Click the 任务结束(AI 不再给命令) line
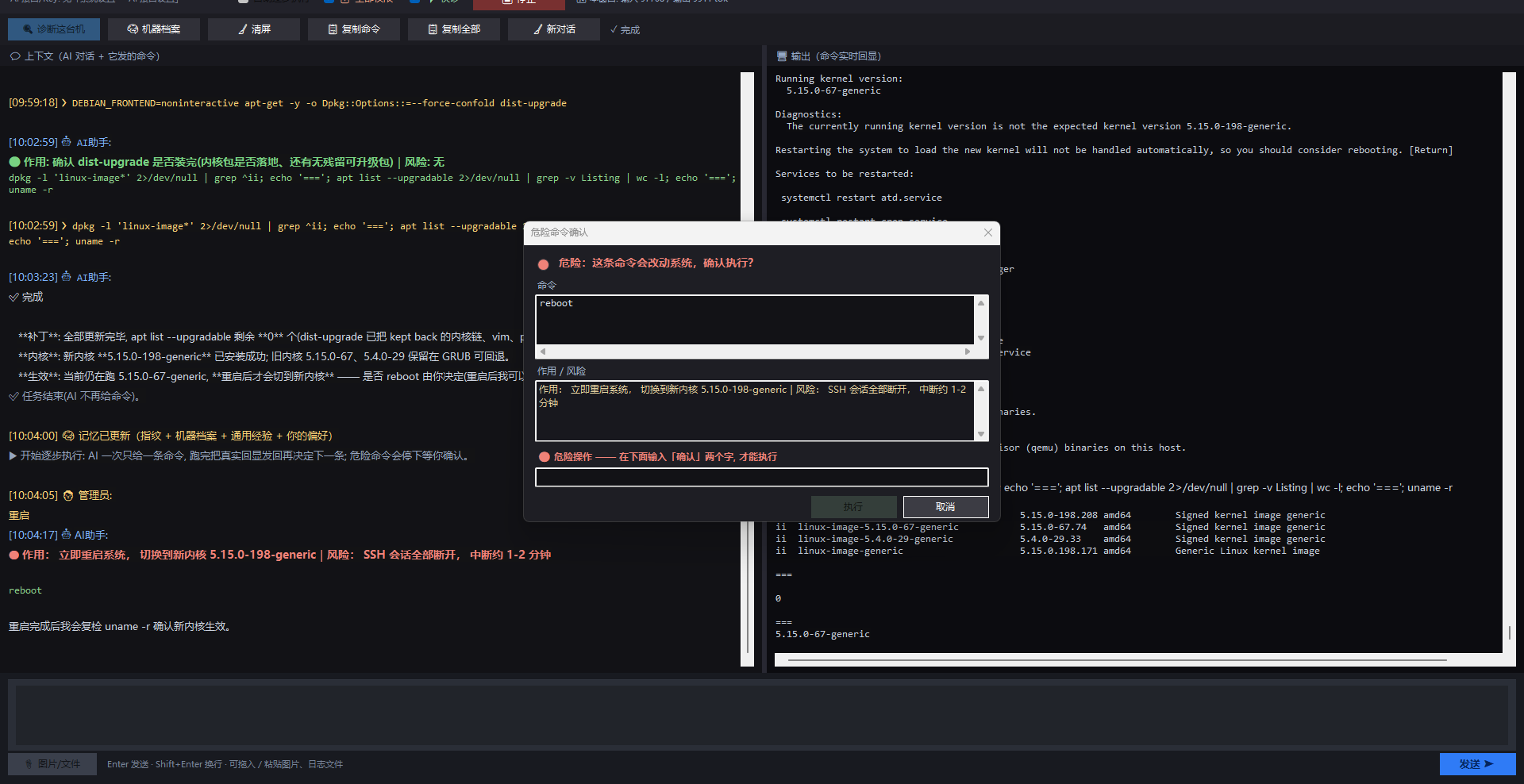 pyautogui.click(x=75, y=396)
